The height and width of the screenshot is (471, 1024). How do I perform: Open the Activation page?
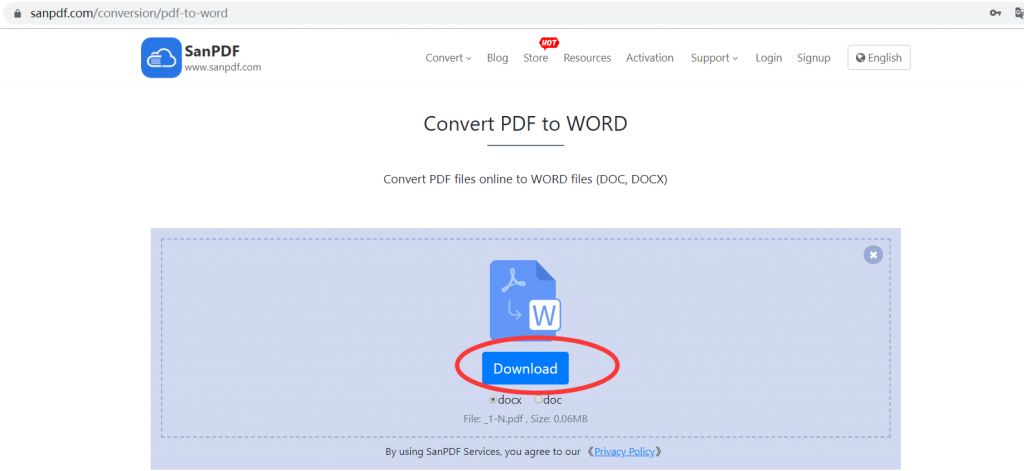point(650,58)
